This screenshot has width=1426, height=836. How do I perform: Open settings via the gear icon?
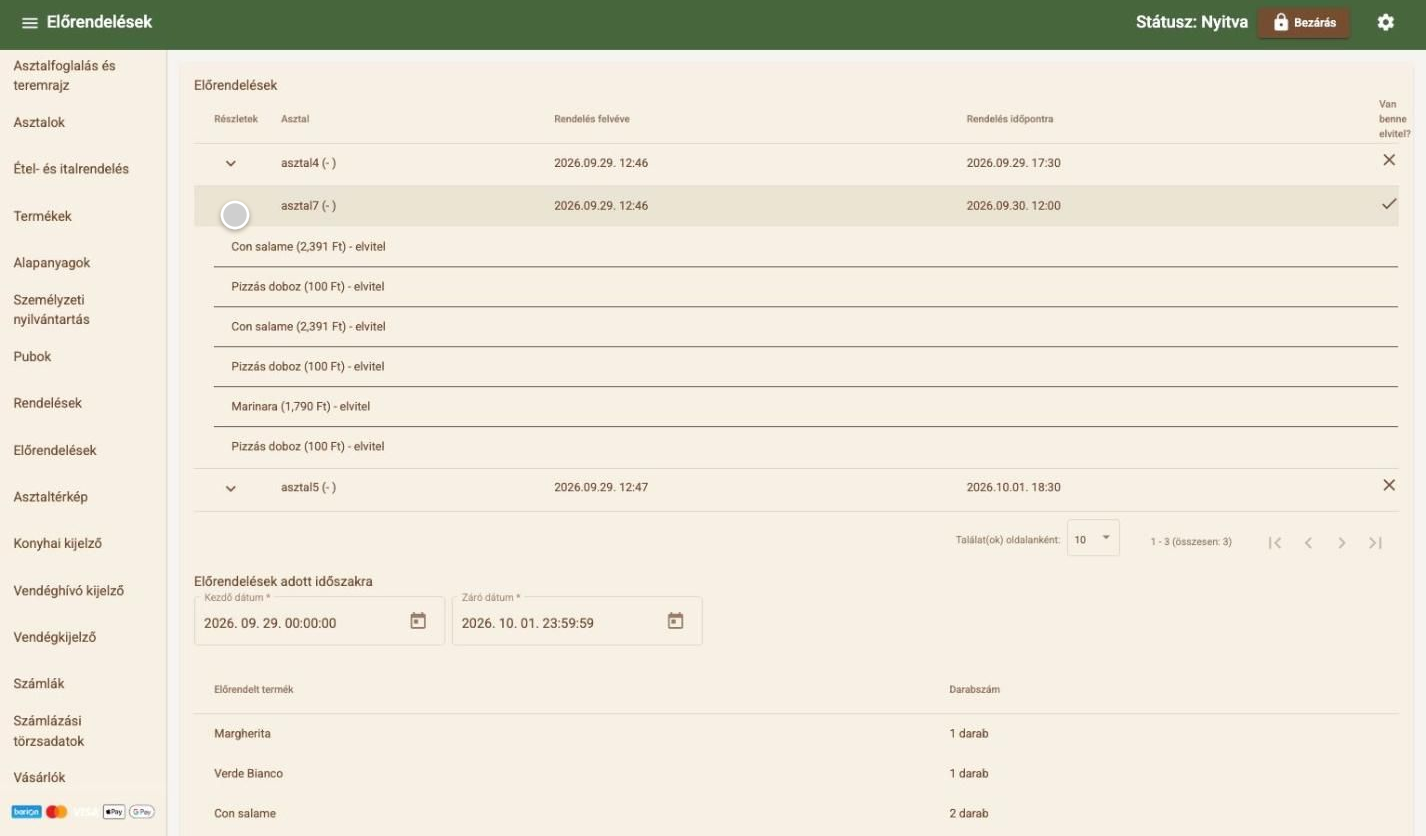pos(1385,22)
